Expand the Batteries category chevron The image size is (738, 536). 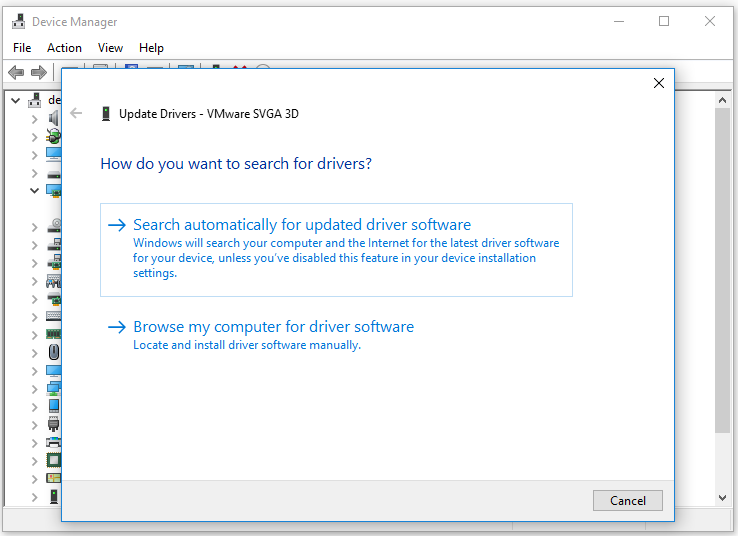34,137
